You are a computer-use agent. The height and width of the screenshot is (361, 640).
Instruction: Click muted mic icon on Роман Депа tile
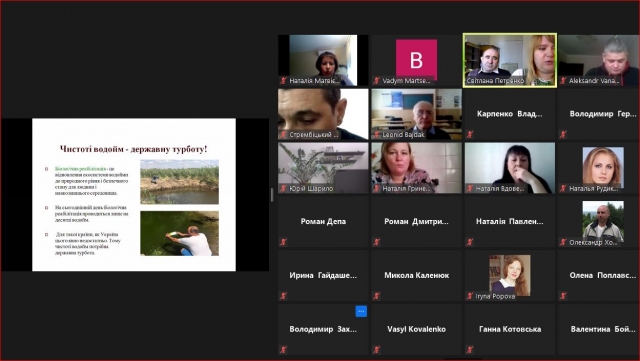283,242
